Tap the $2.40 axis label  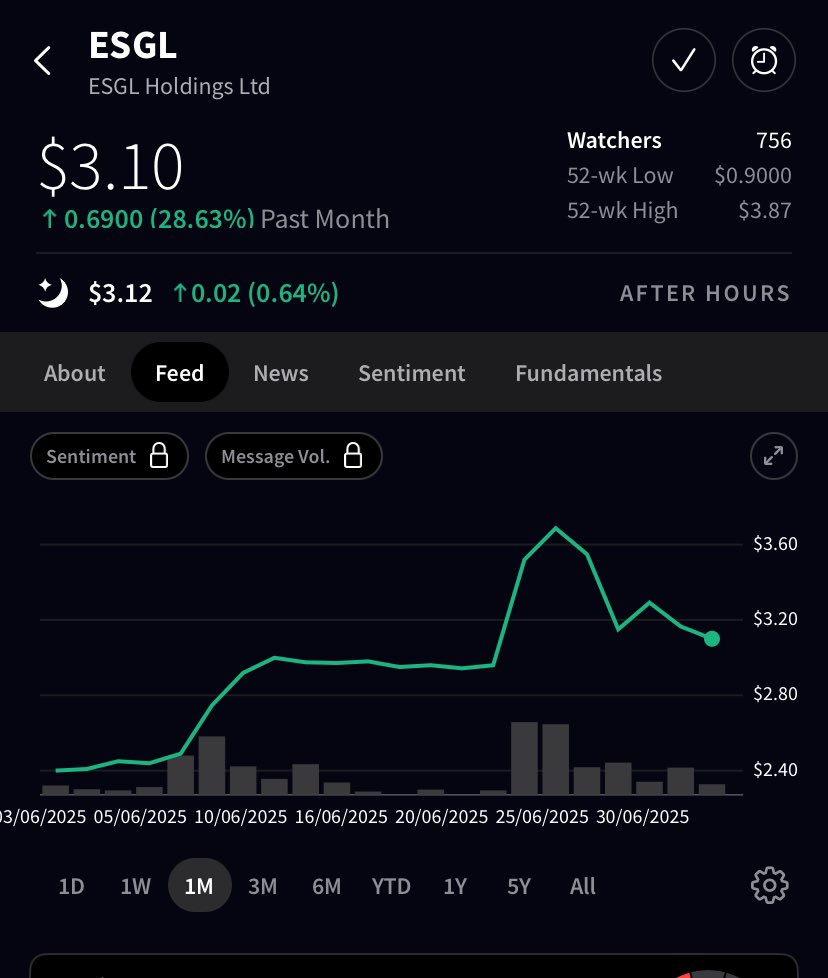coord(775,770)
